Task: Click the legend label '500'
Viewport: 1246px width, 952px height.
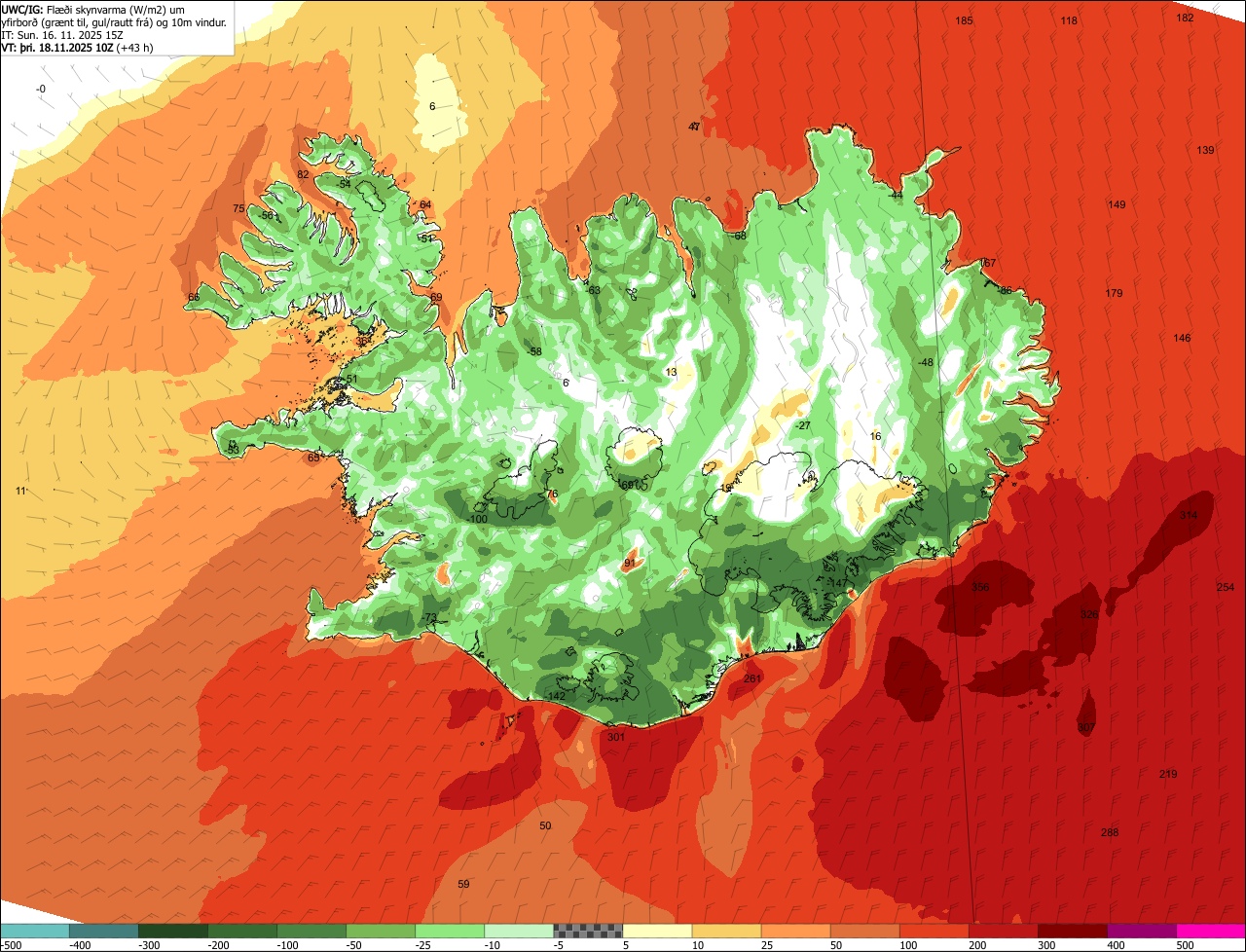Action: pyautogui.click(x=1185, y=945)
